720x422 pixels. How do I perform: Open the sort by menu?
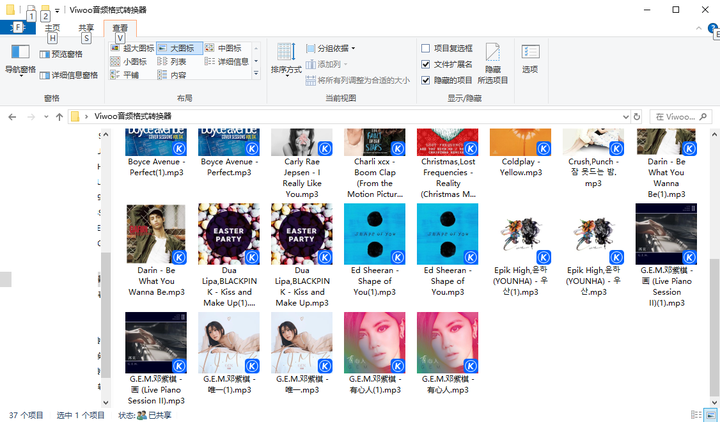pyautogui.click(x=286, y=59)
